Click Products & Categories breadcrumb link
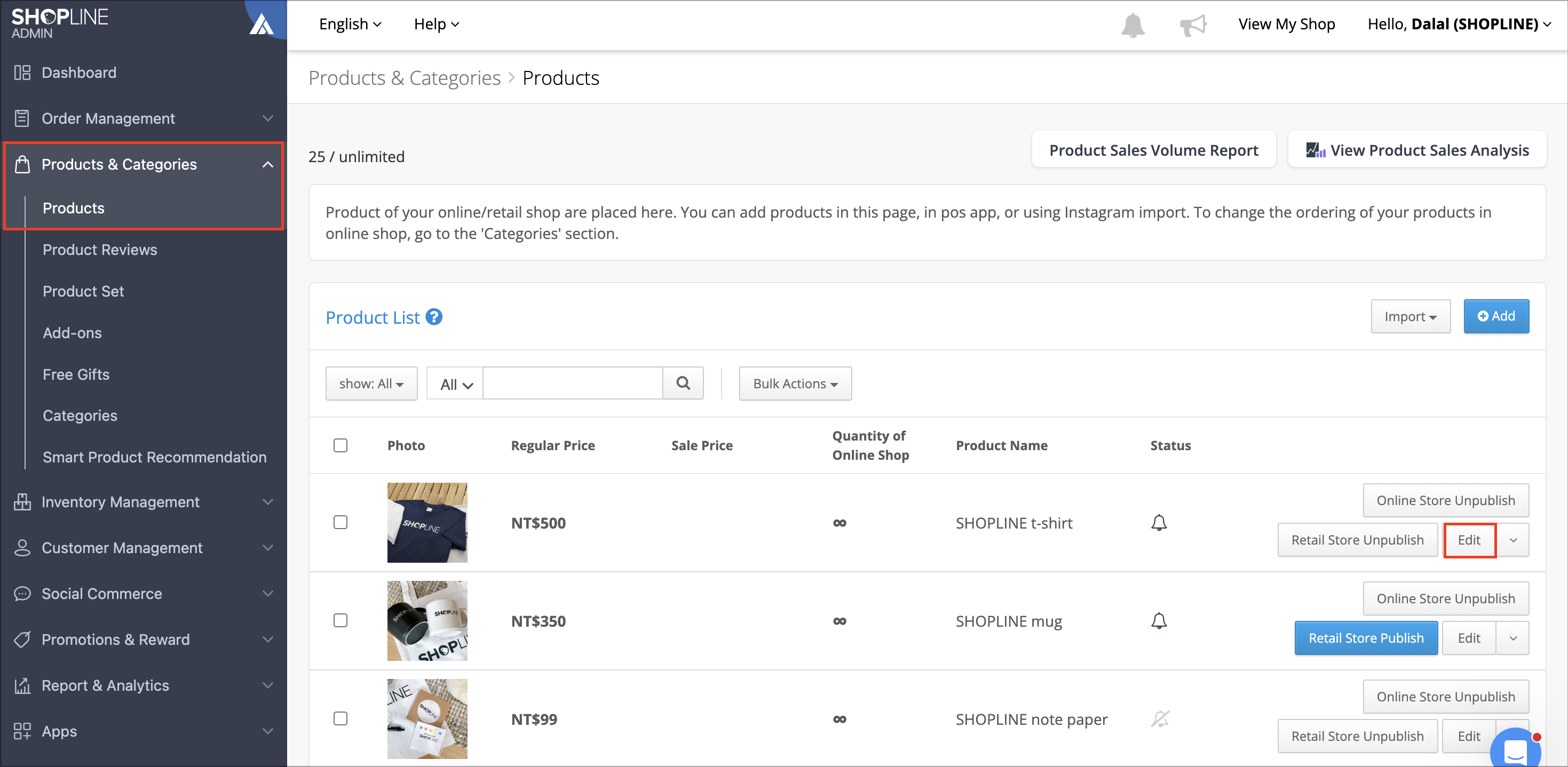This screenshot has height=767, width=1568. pyautogui.click(x=404, y=78)
